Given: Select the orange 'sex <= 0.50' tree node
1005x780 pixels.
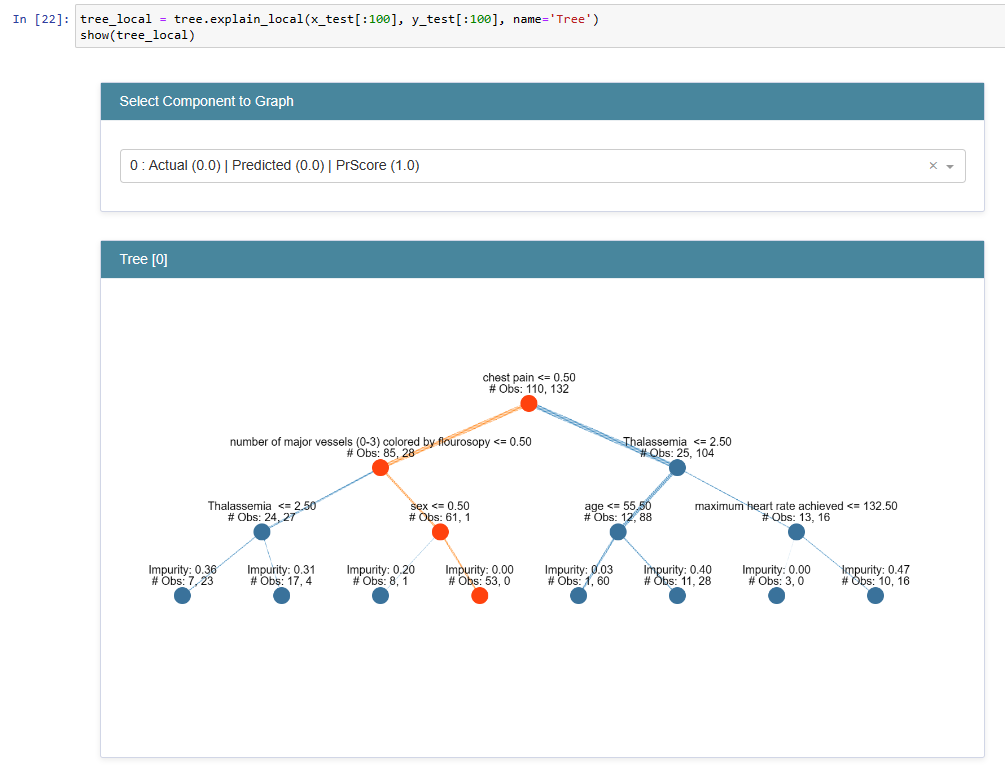Looking at the screenshot, I should tap(440, 531).
